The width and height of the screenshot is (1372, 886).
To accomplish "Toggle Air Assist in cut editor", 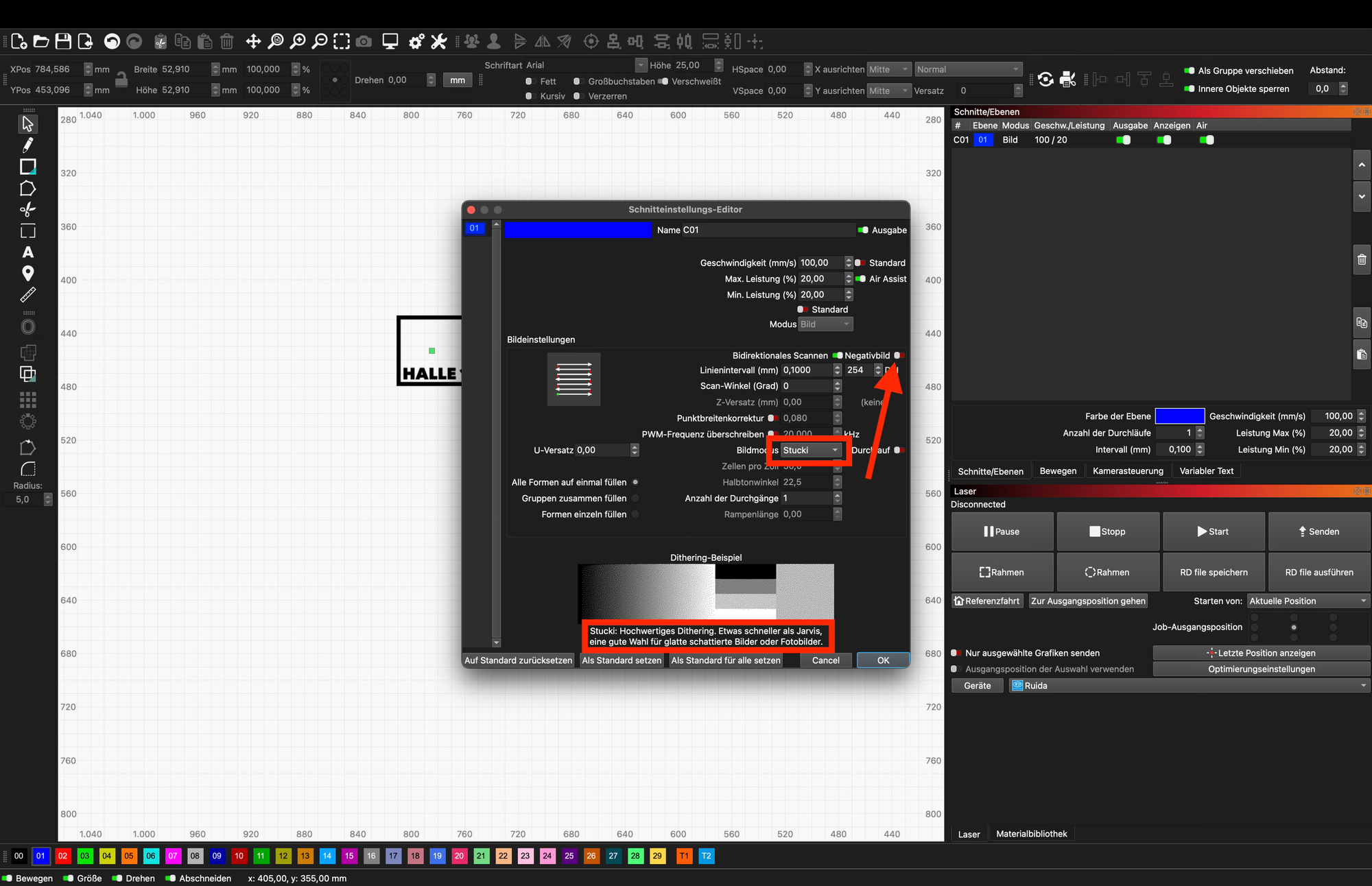I will (x=860, y=279).
